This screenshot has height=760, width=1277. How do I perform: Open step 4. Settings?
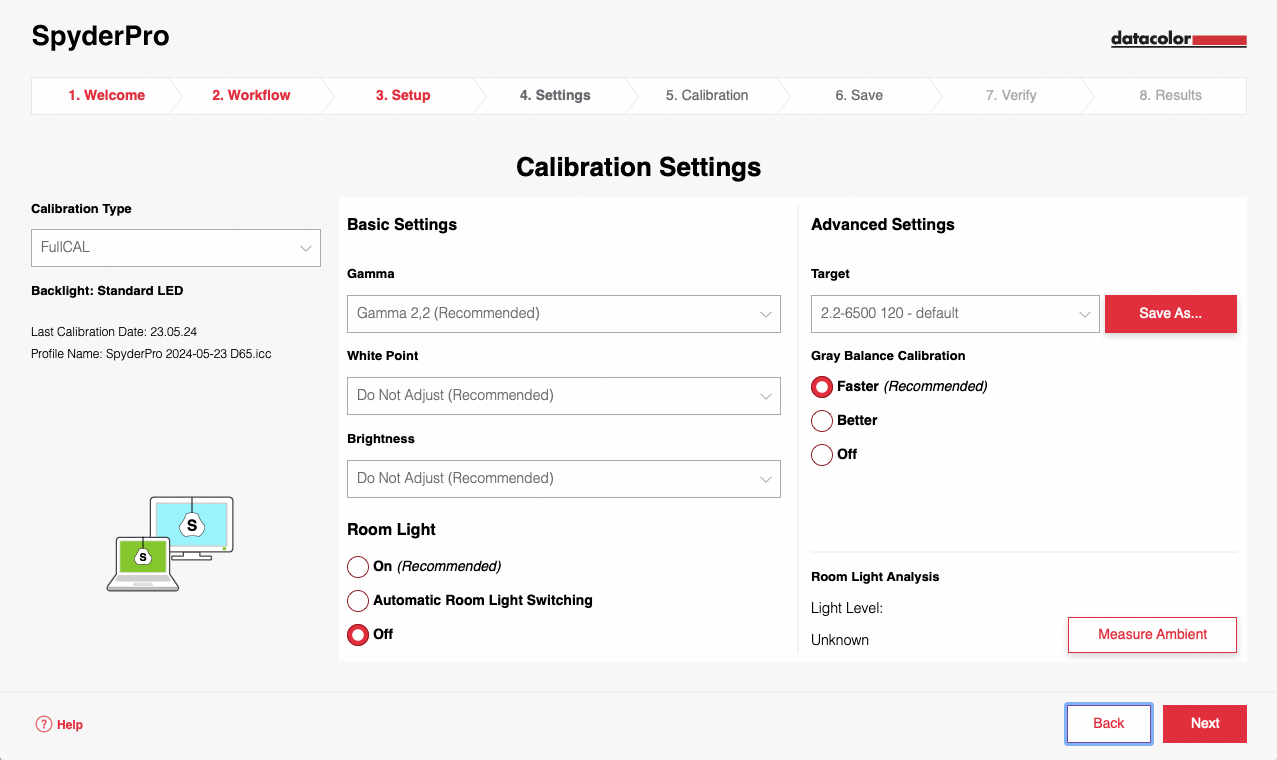pyautogui.click(x=555, y=96)
